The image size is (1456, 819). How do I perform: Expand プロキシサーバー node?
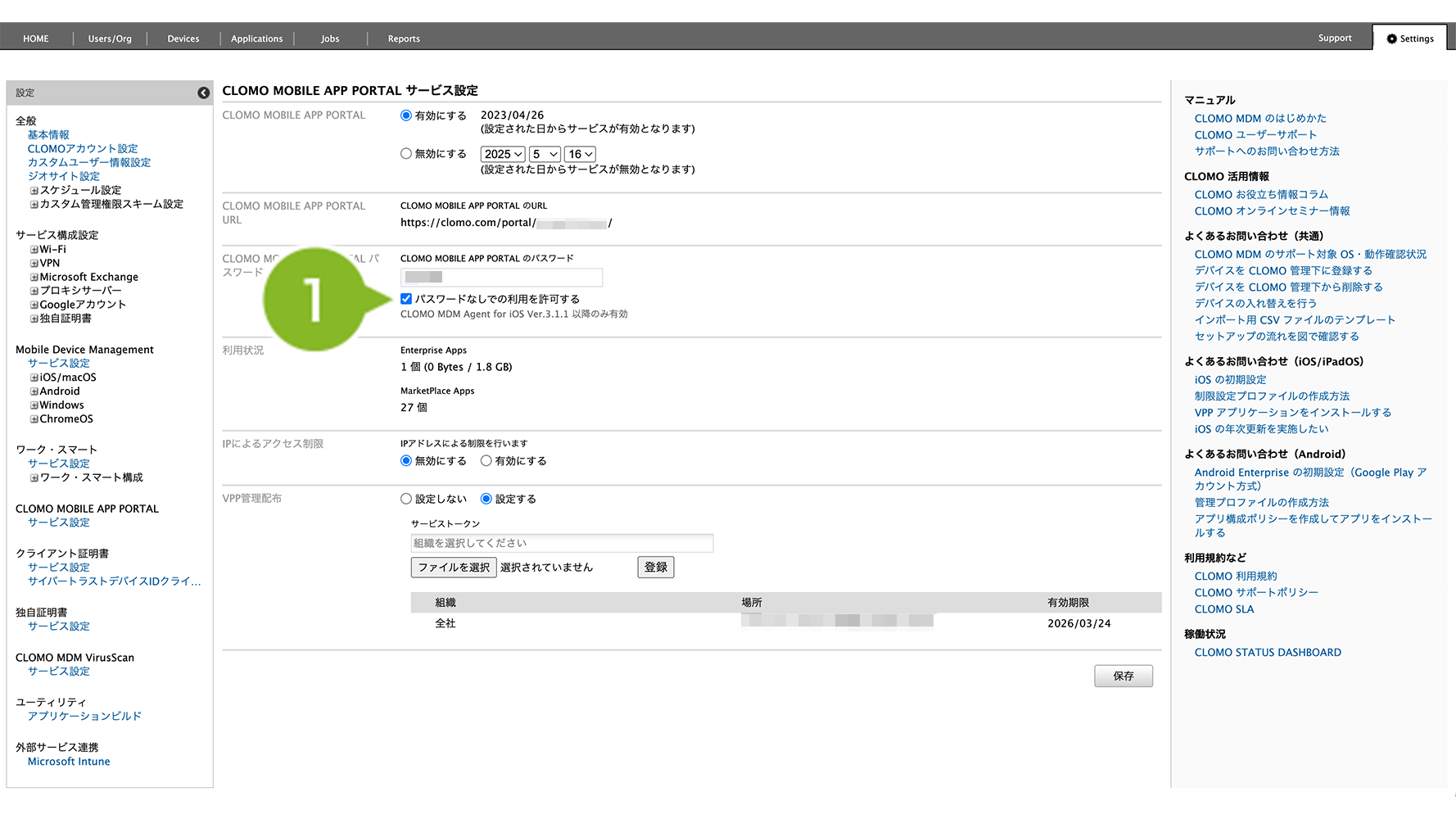point(34,291)
